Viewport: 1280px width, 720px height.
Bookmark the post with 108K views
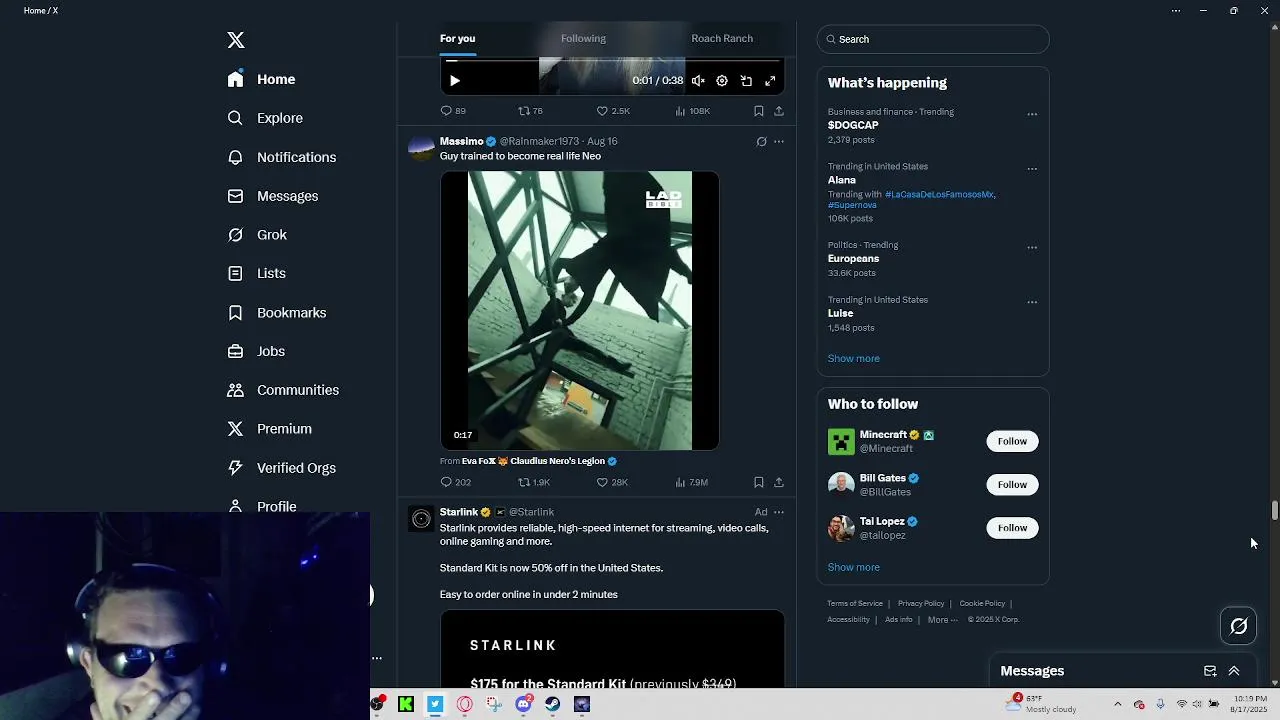tap(759, 111)
